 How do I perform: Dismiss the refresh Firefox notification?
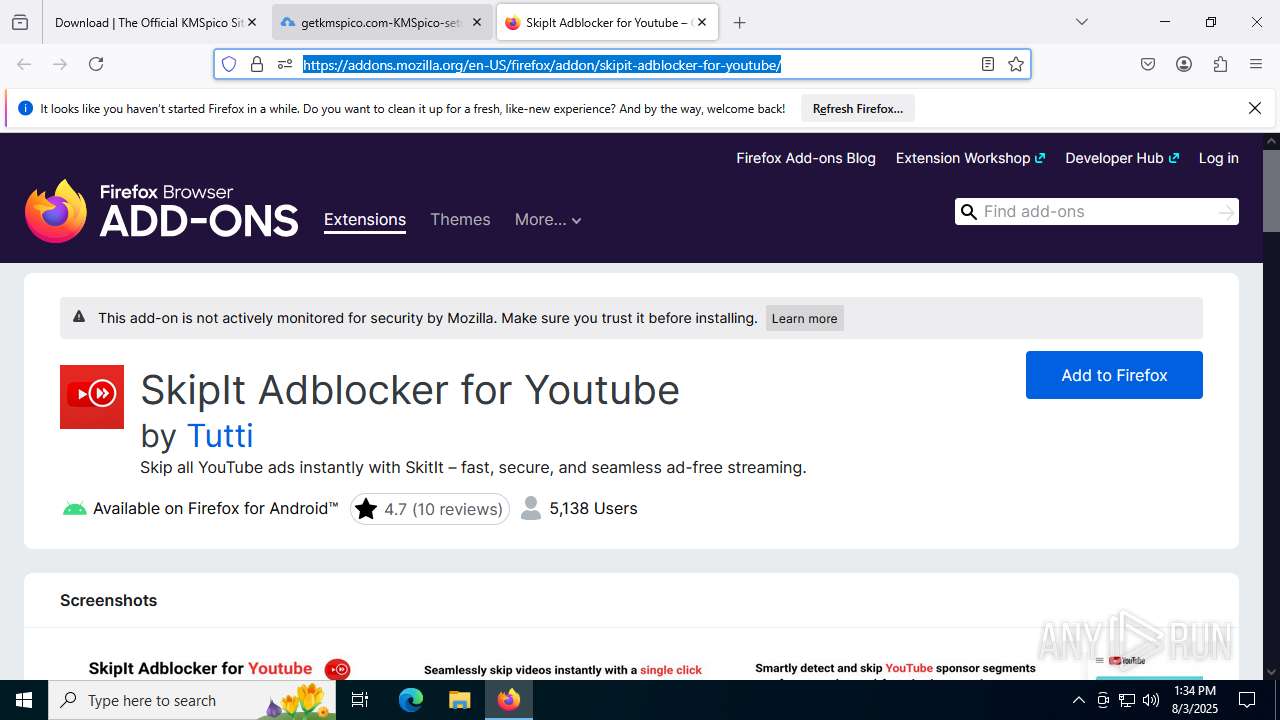point(1255,108)
